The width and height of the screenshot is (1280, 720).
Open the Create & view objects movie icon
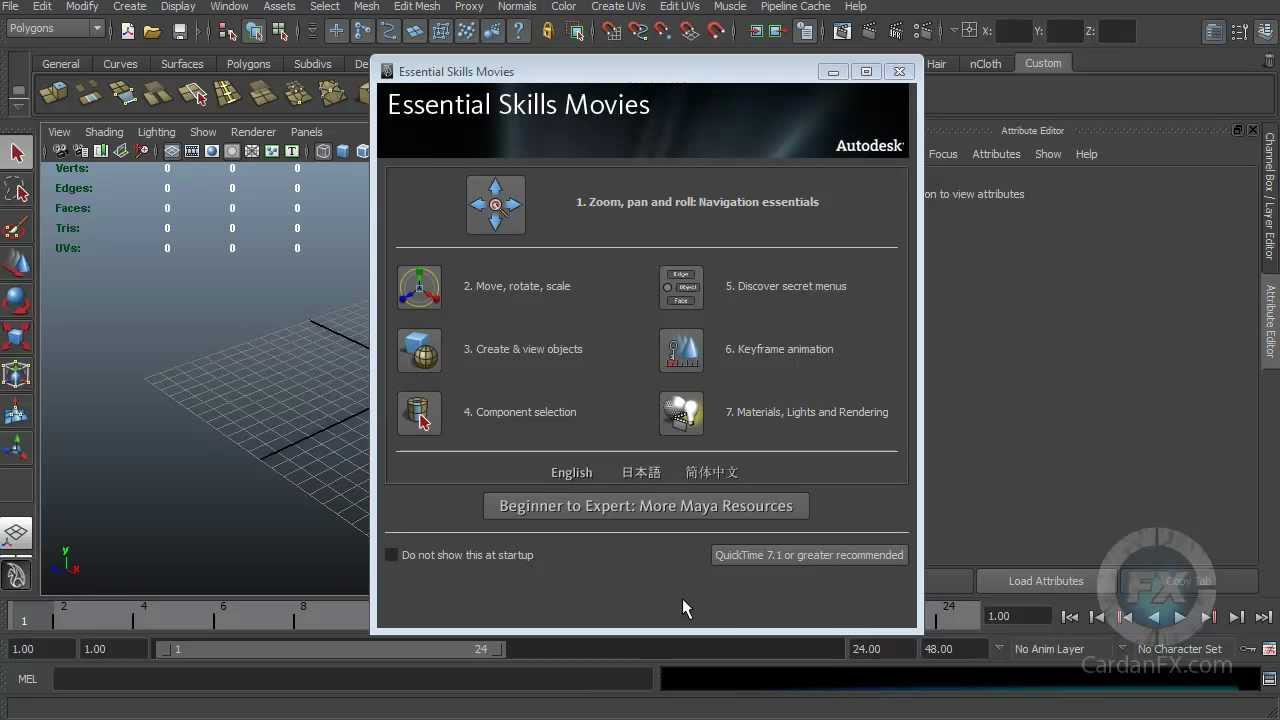[x=419, y=350]
